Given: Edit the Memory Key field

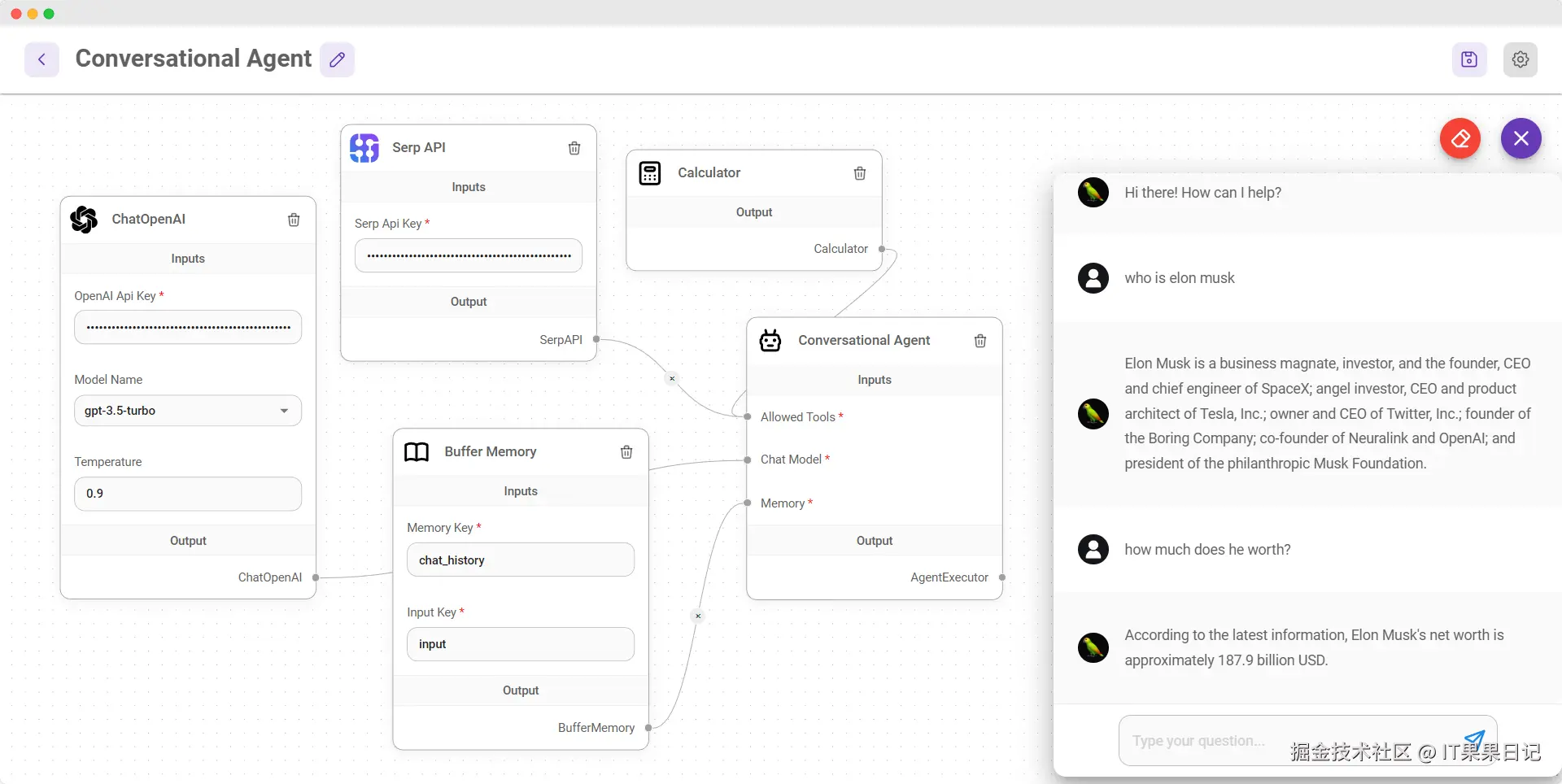Looking at the screenshot, I should click(521, 560).
